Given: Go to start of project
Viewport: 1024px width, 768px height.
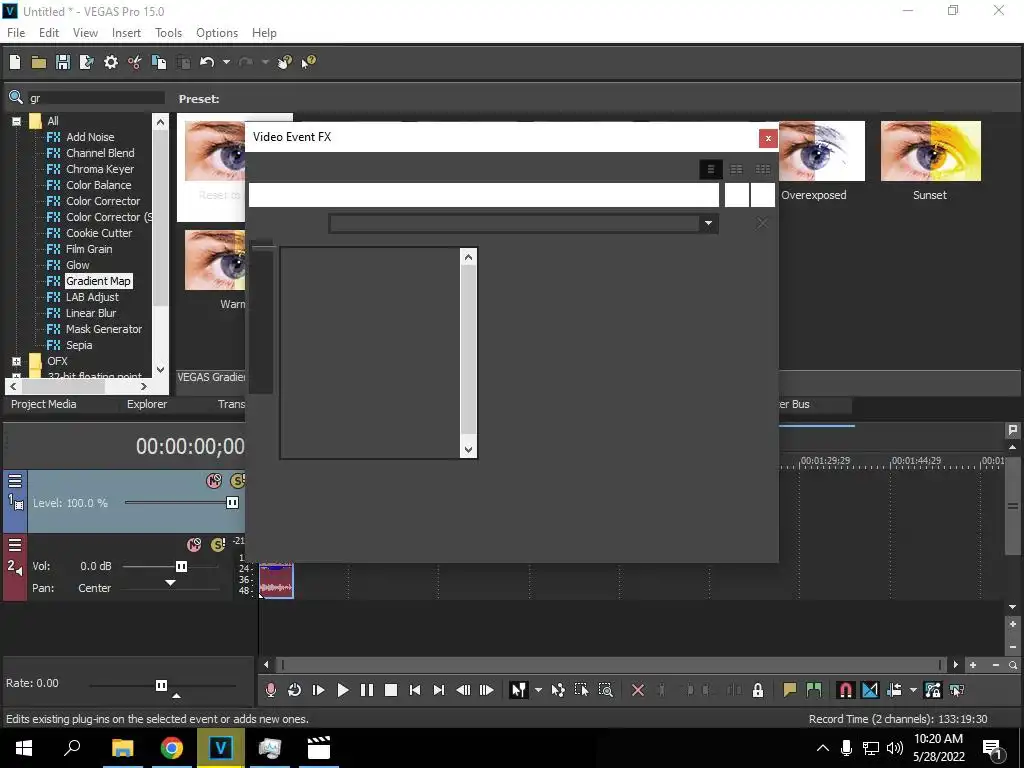Looking at the screenshot, I should coord(415,690).
